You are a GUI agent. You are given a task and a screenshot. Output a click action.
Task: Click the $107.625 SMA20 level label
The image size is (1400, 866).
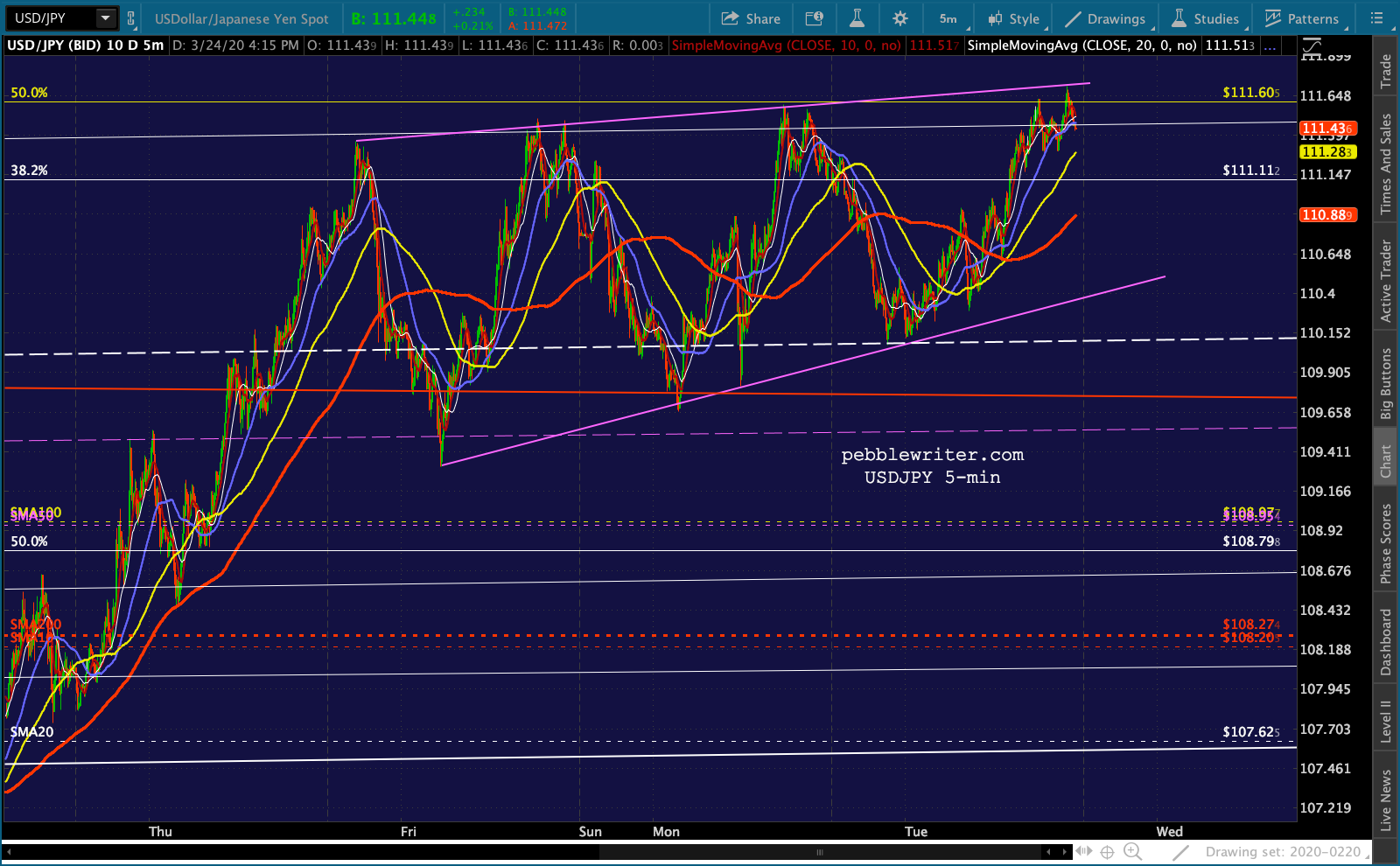1251,732
